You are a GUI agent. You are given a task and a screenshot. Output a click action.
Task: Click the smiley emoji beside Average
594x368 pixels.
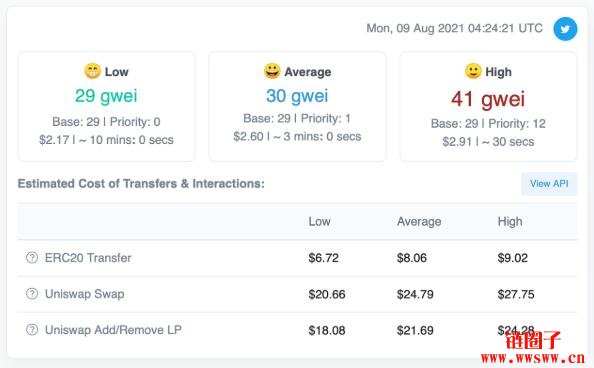pyautogui.click(x=272, y=71)
